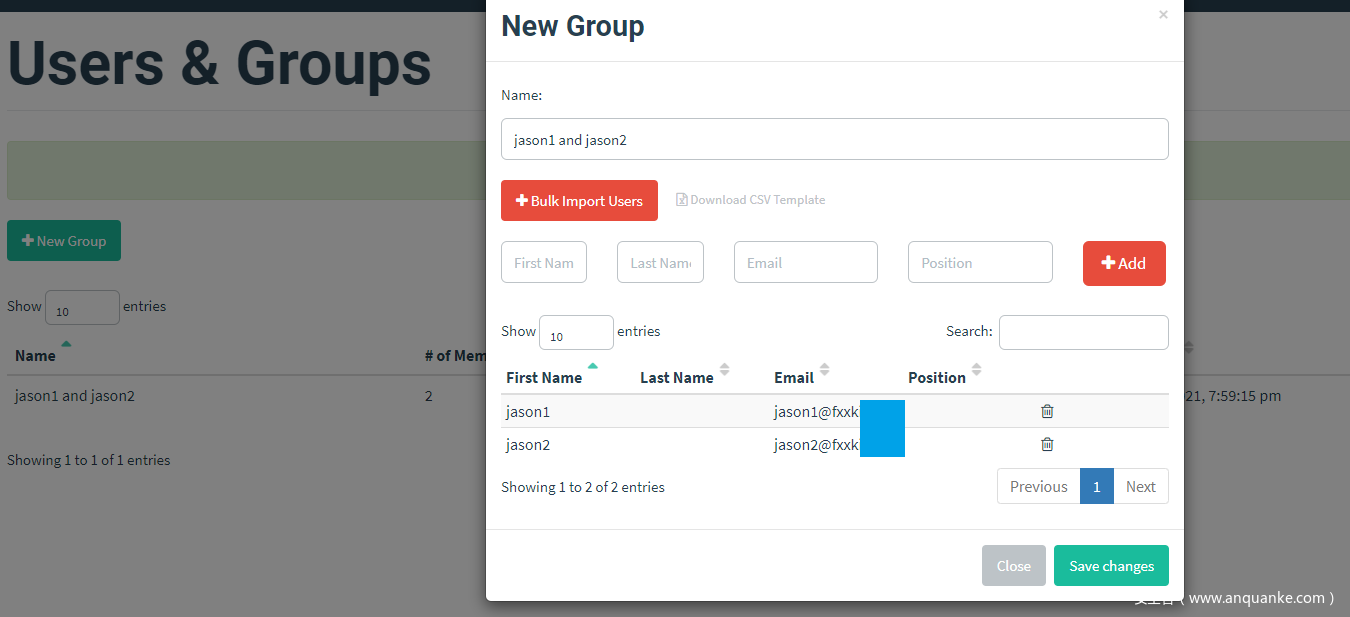The width and height of the screenshot is (1350, 617).
Task: Focus the group Name input field
Action: [834, 139]
